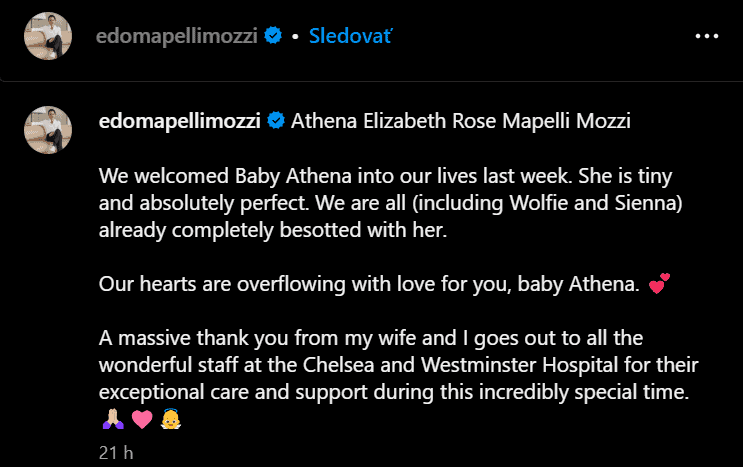Viewport: 743px width, 467px height.
Task: Open the profile picture in the post header
Action: coord(48,36)
